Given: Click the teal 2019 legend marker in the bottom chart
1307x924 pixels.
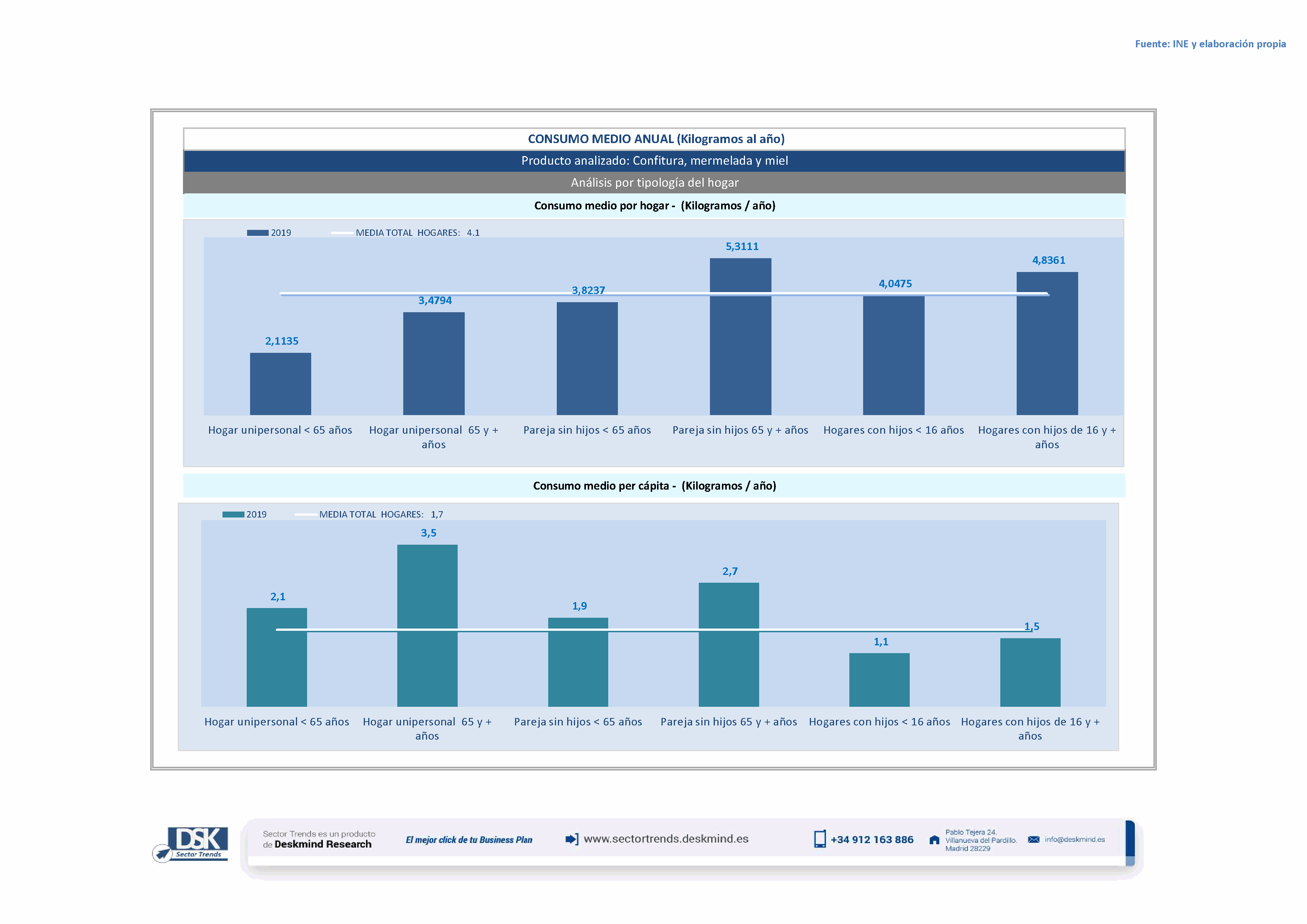Looking at the screenshot, I should coord(233,514).
